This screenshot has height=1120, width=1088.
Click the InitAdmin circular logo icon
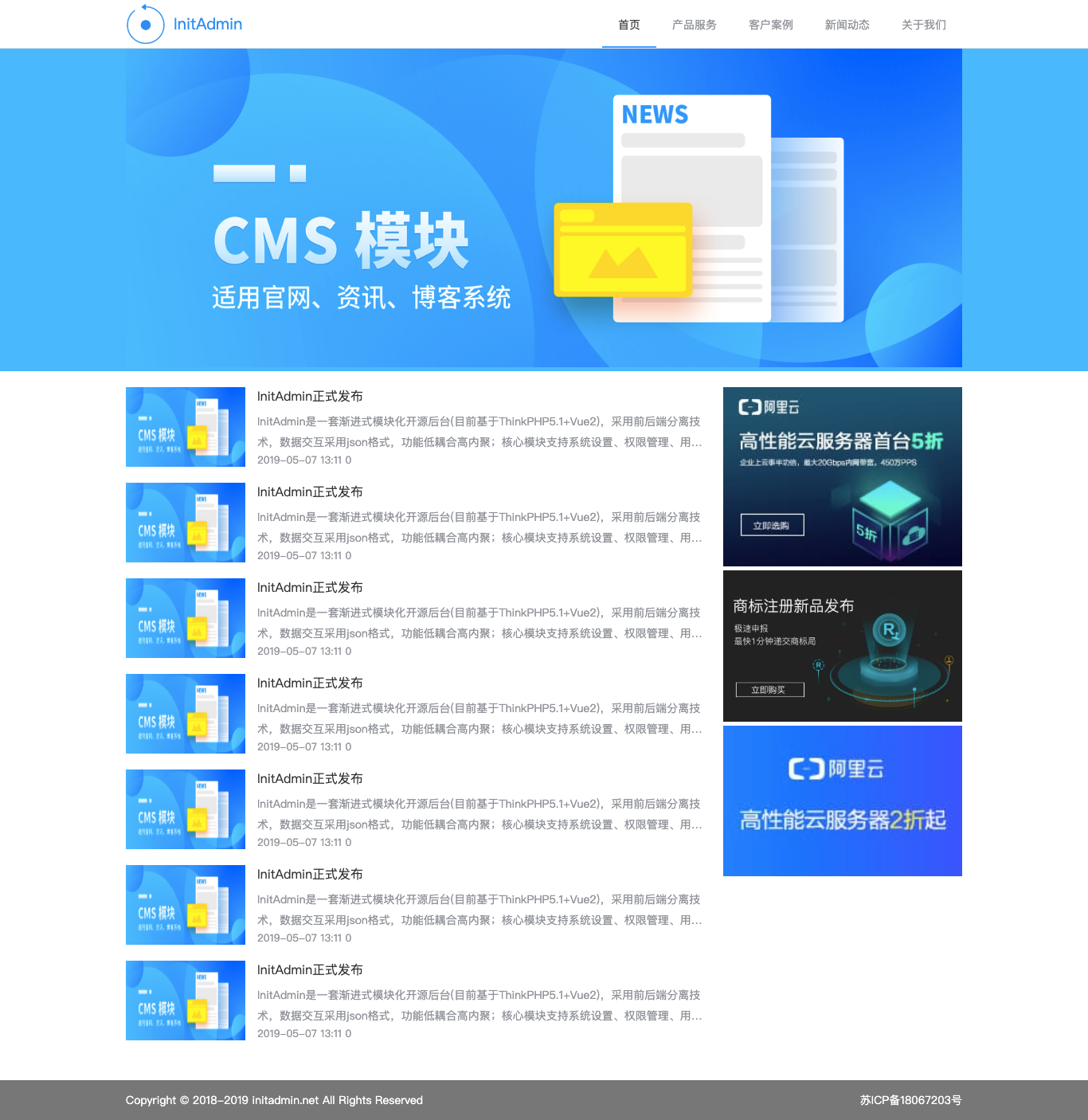tap(145, 24)
